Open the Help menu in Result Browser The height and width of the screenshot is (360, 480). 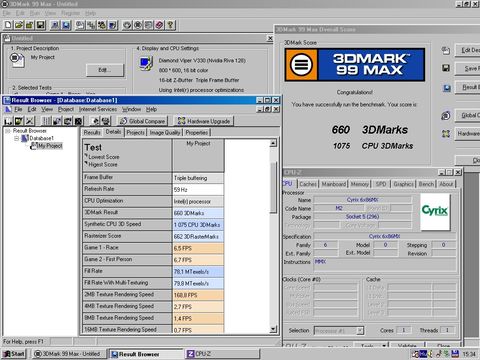tap(151, 109)
